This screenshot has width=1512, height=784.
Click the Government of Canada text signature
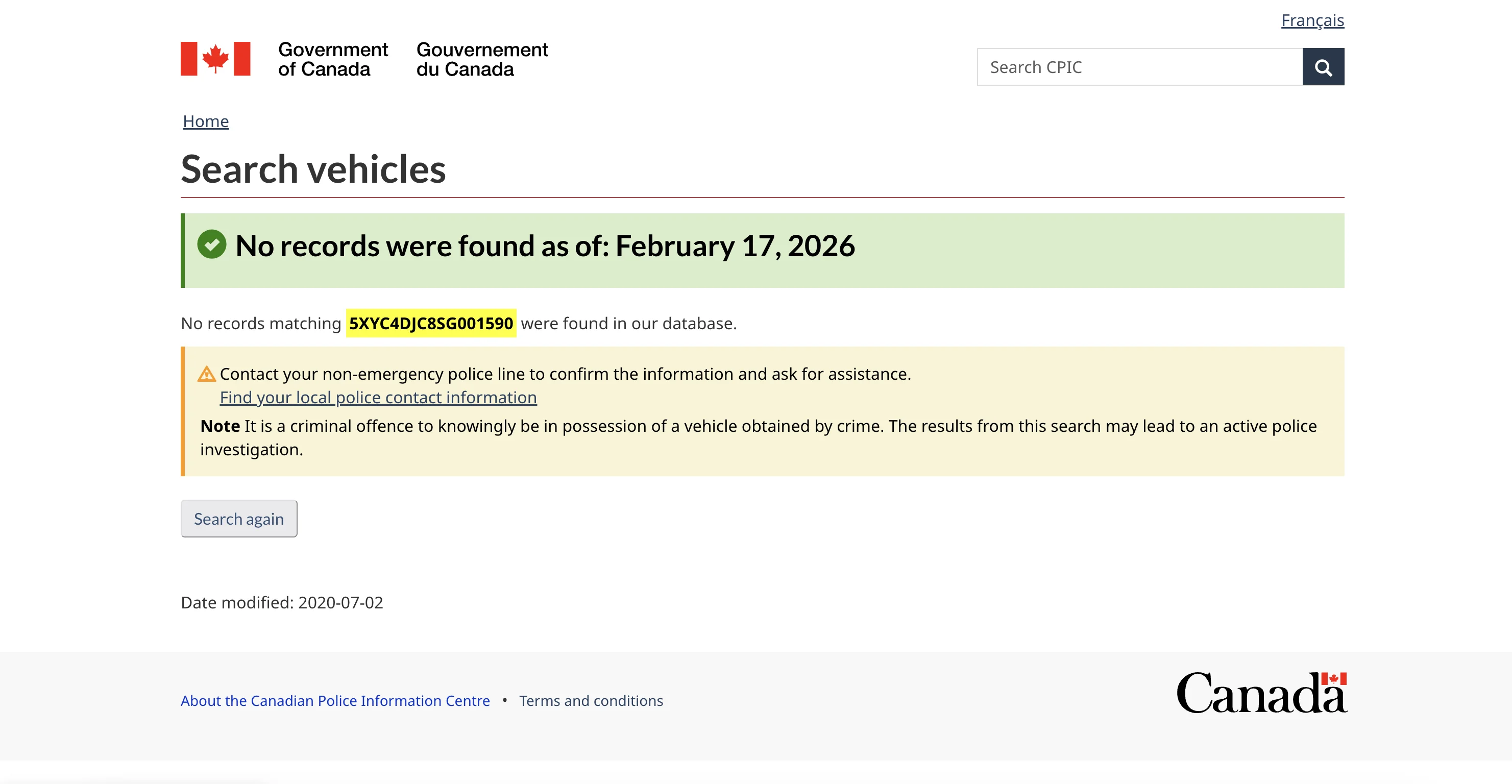332,59
